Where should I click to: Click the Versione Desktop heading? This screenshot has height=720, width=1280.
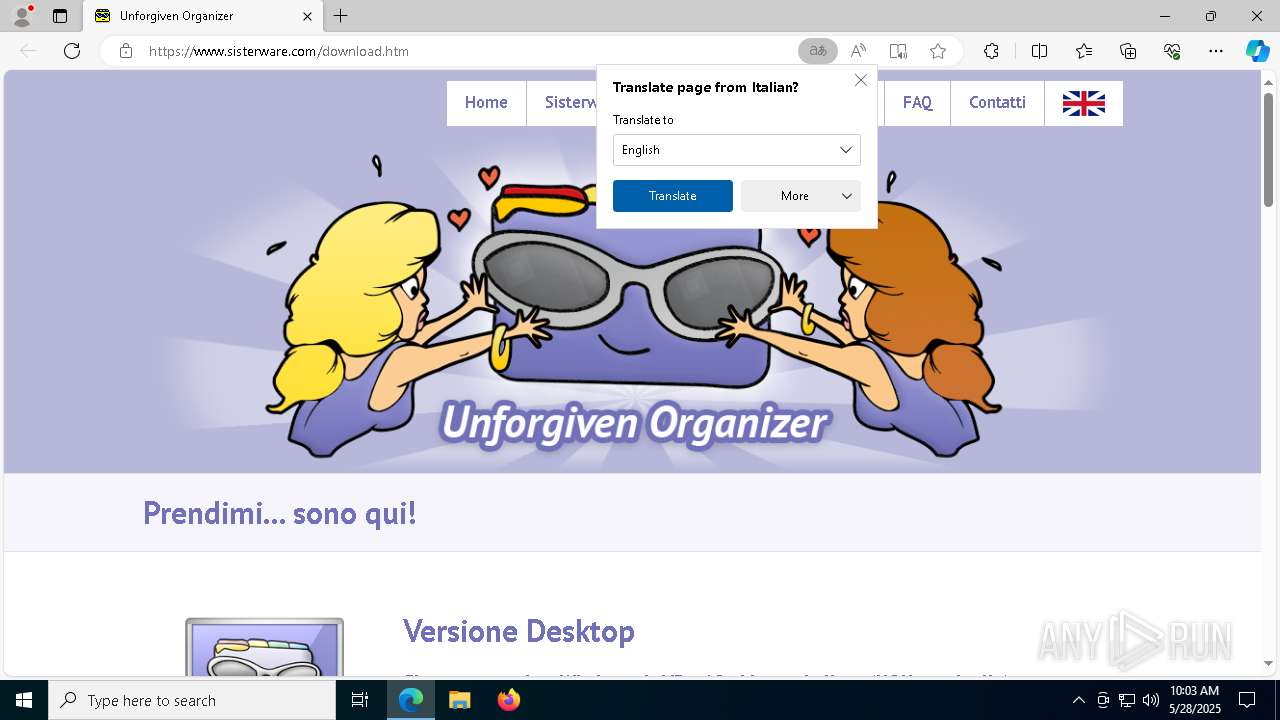519,631
